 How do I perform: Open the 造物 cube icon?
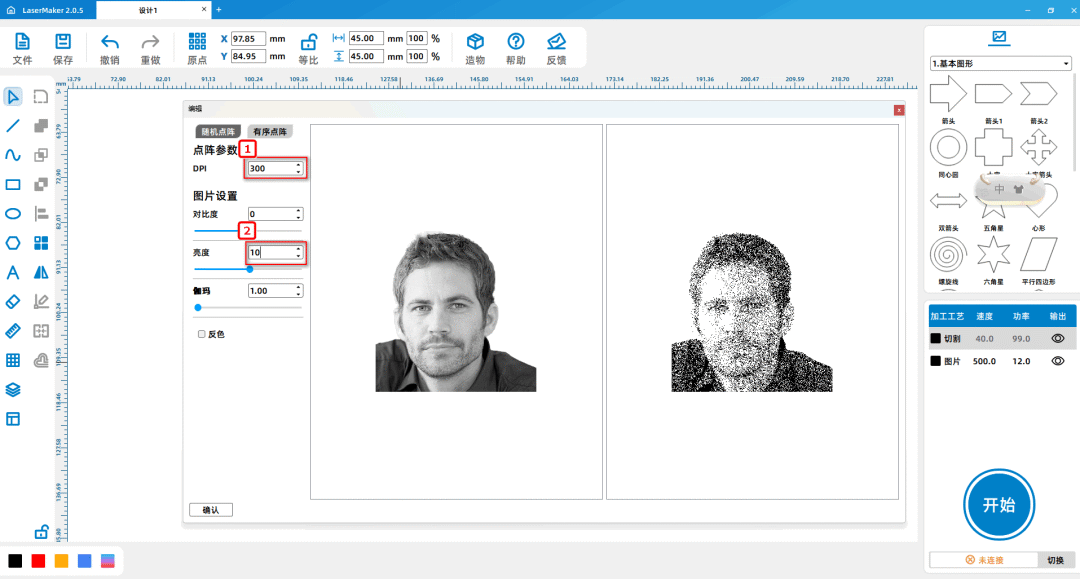pyautogui.click(x=476, y=42)
